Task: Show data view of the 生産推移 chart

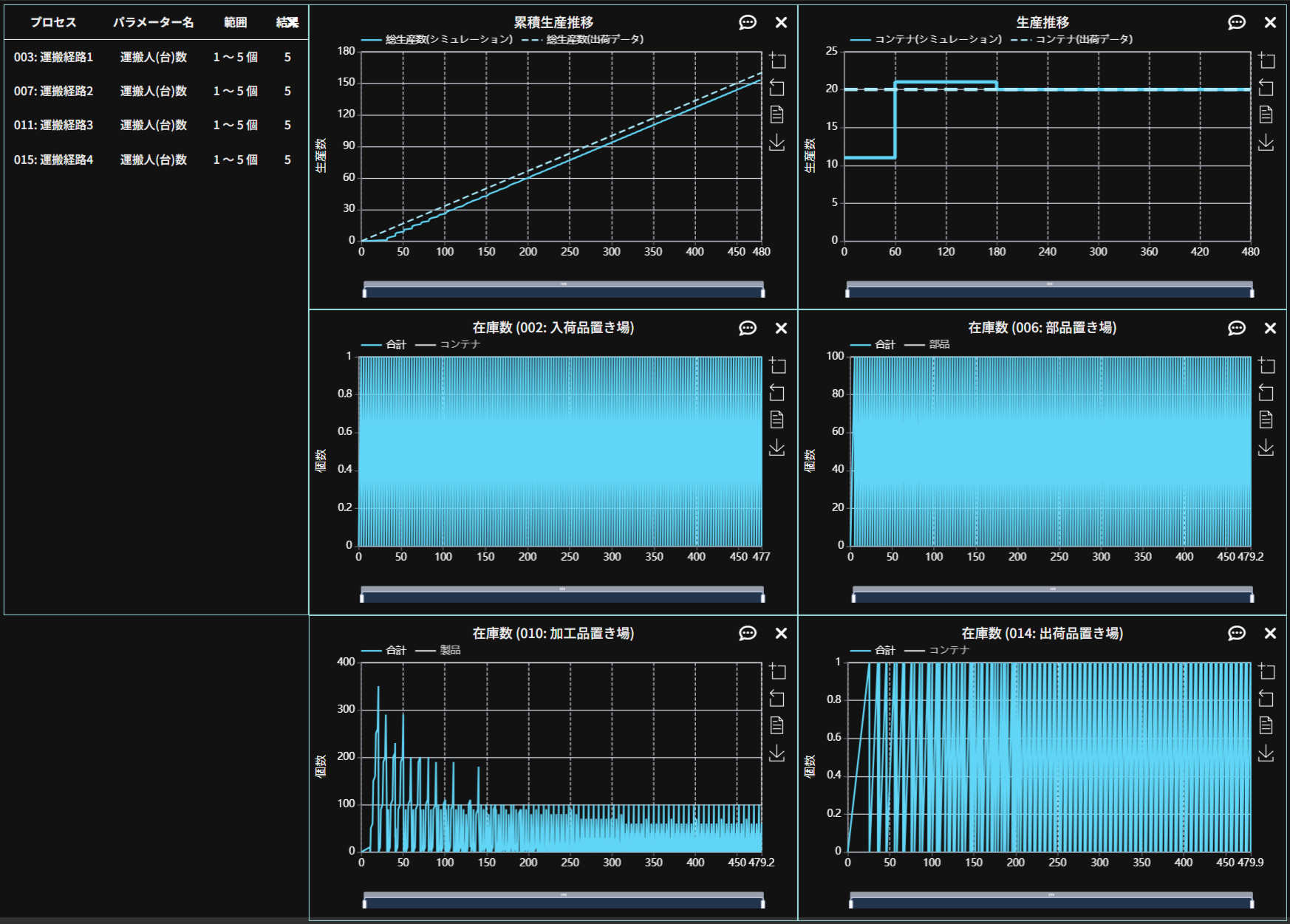Action: 1266,114
